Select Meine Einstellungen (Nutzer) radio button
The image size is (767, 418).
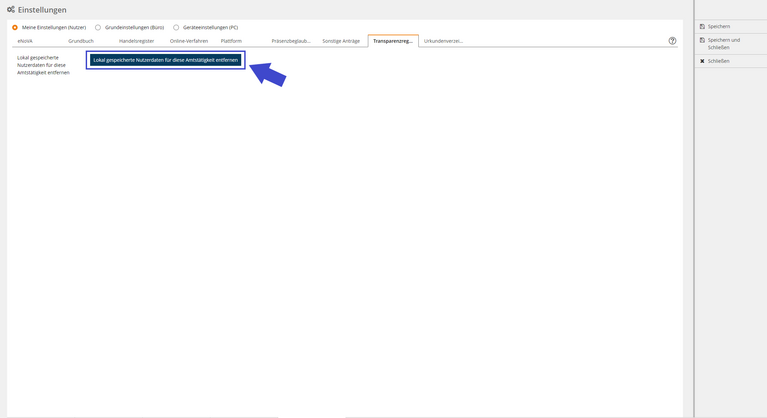(15, 28)
